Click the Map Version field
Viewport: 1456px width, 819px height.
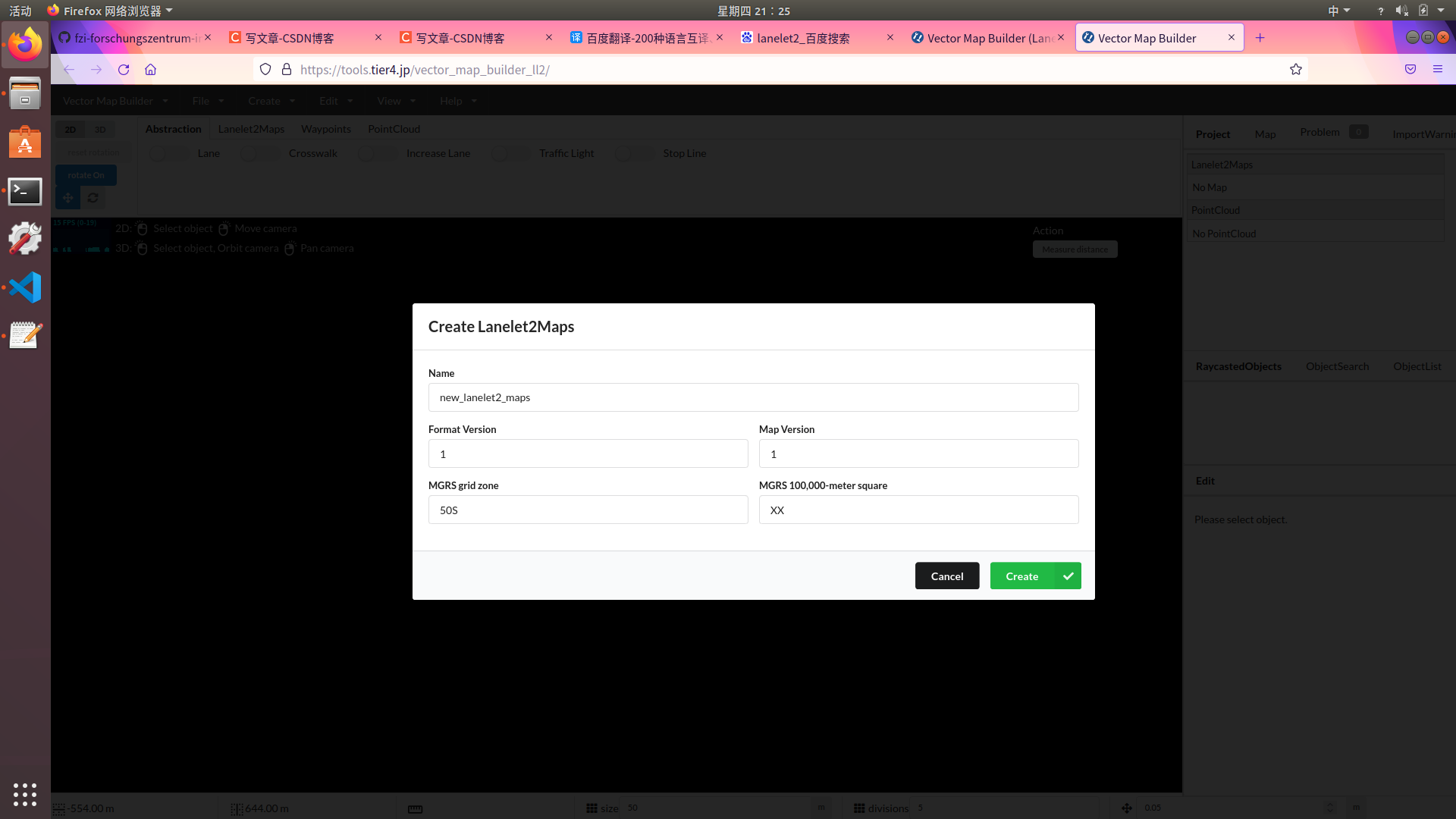[918, 453]
